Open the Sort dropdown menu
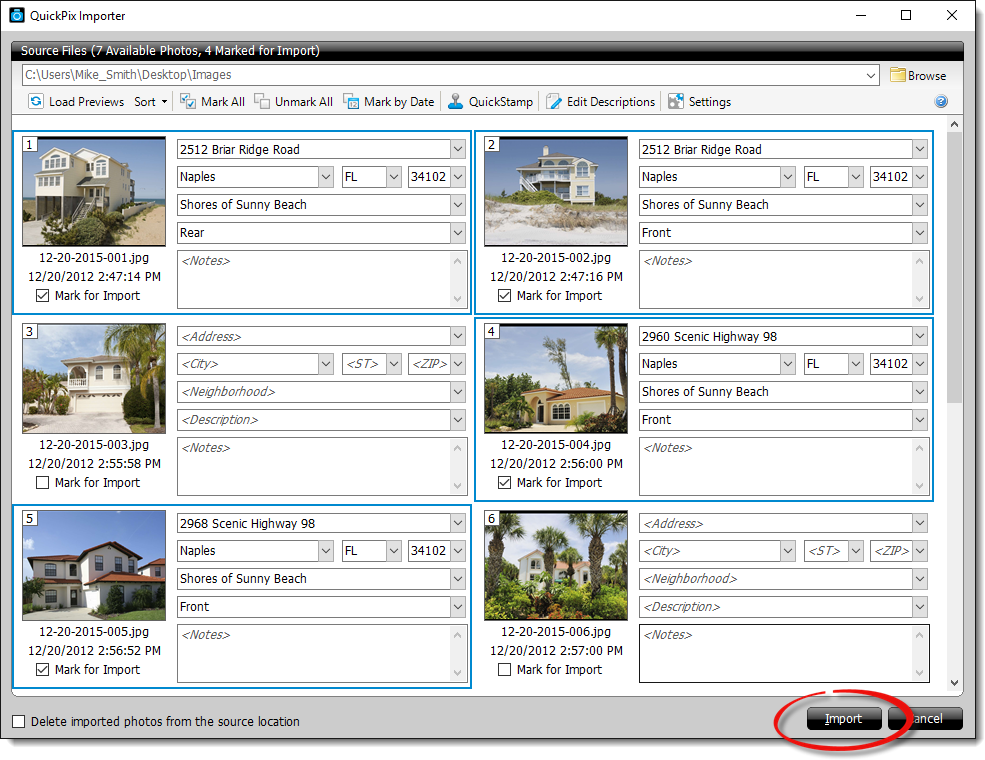Screen dimensions: 985x760 coord(151,101)
